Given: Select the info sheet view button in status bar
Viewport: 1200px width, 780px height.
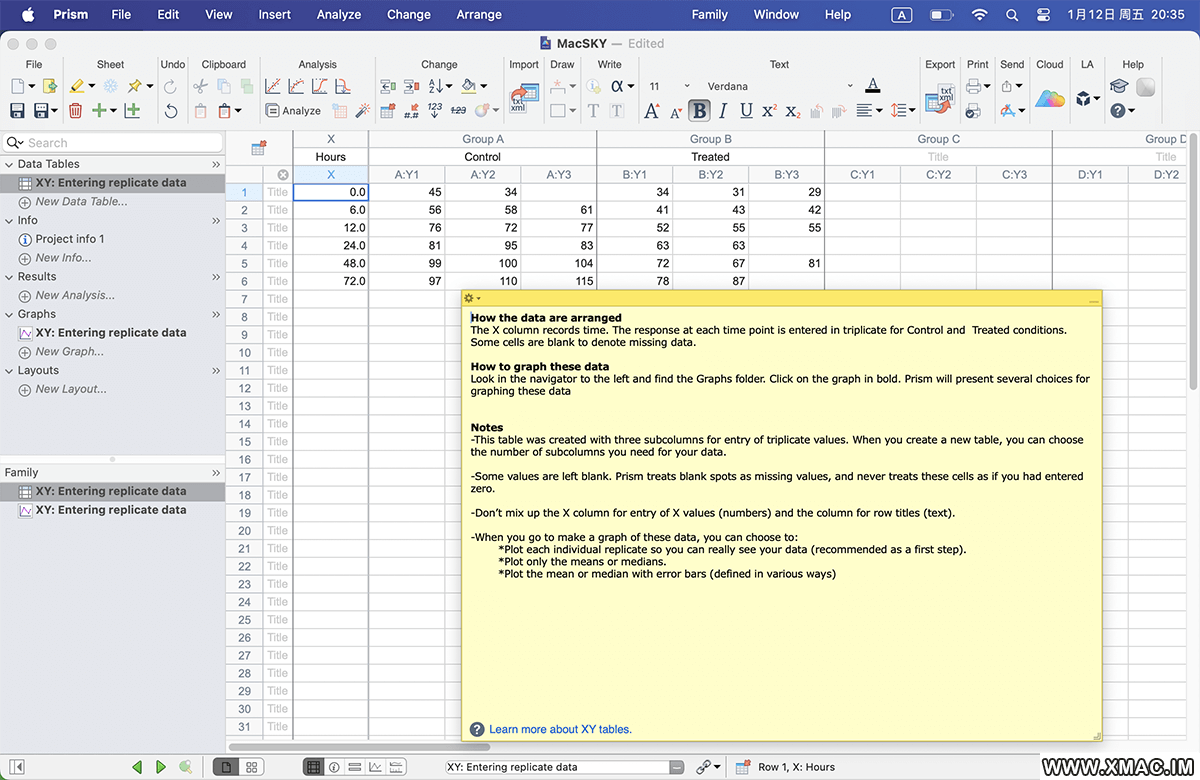Looking at the screenshot, I should click(334, 767).
